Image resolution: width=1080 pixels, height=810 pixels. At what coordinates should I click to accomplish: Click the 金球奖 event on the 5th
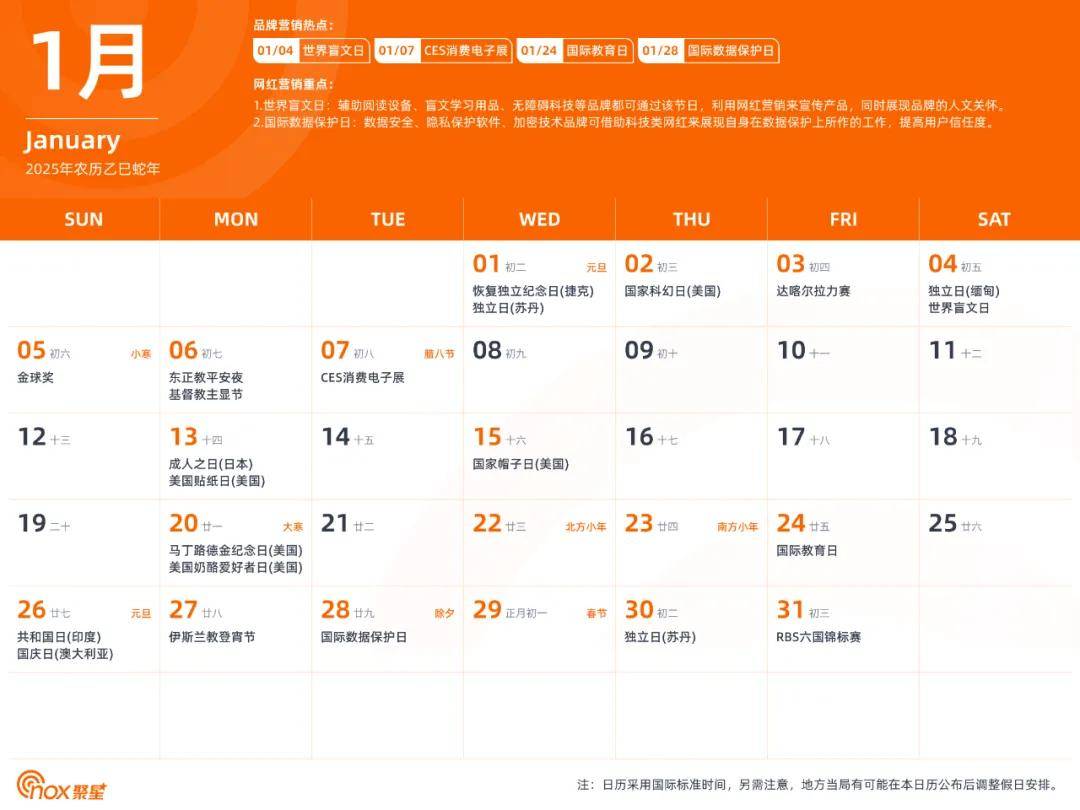tap(37, 378)
